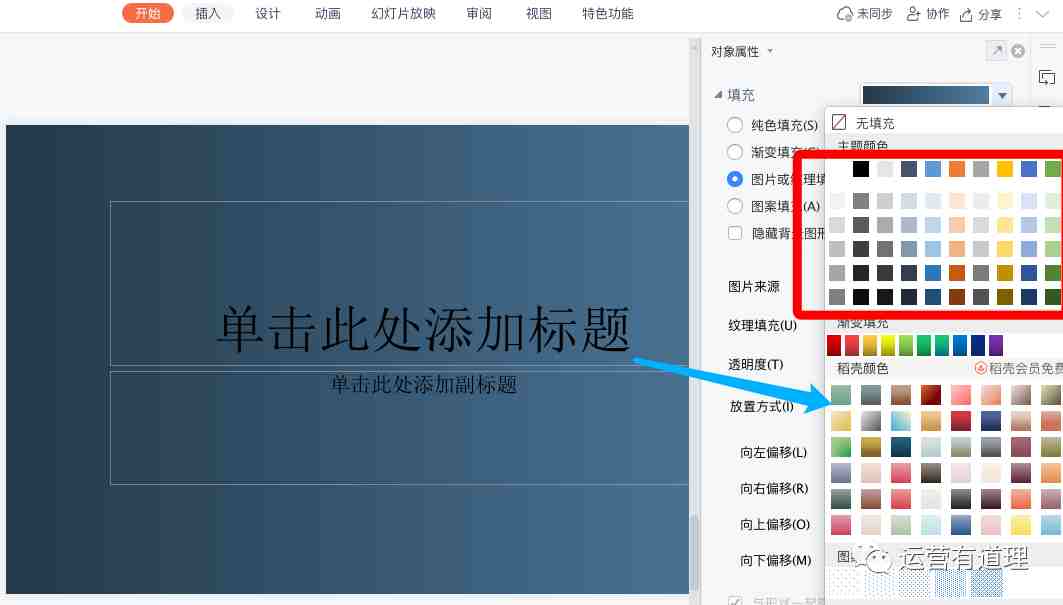Click the 无填充 crossed-box icon
Viewport: 1063px width, 605px height.
pos(839,122)
